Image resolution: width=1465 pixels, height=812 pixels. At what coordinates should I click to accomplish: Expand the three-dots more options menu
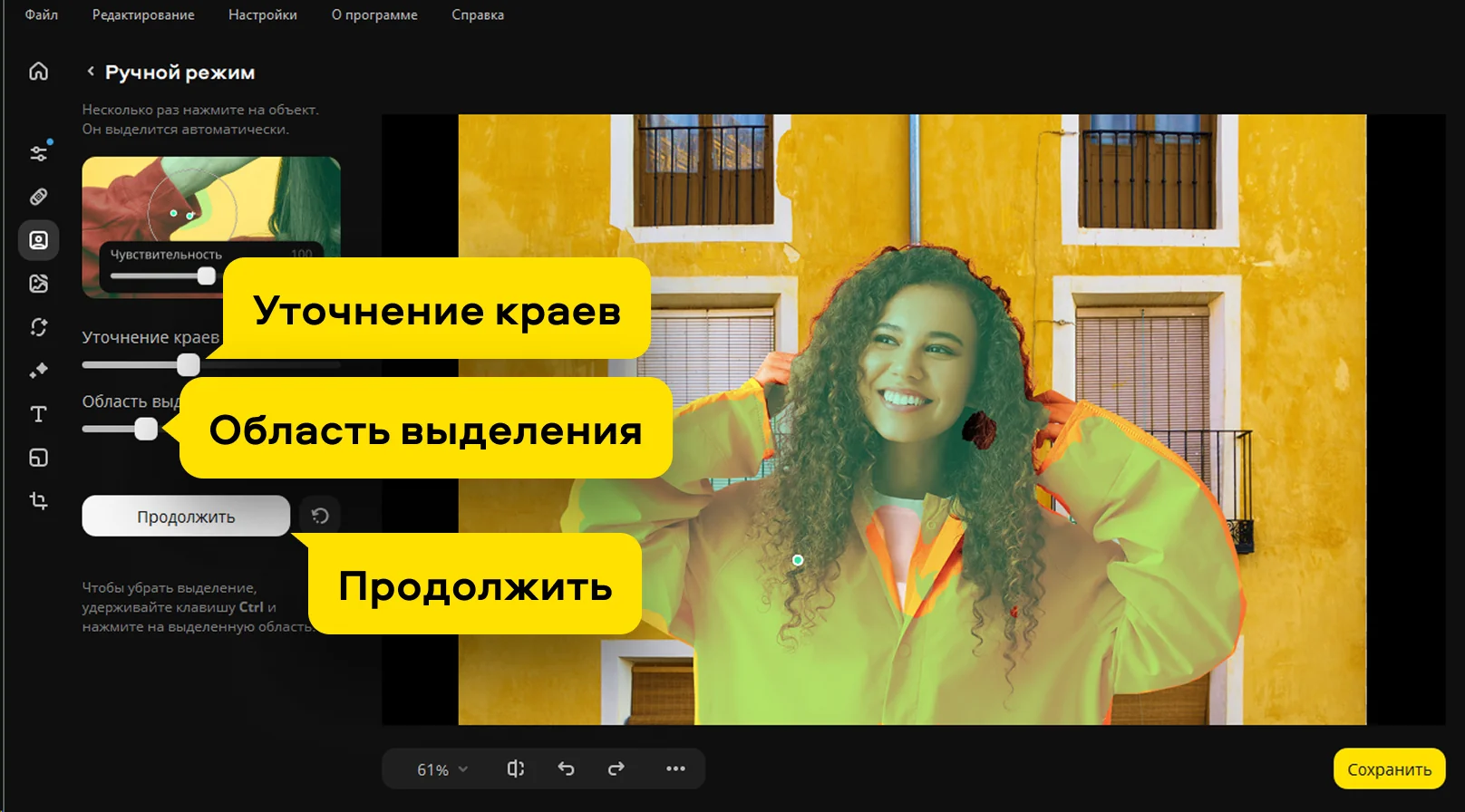(675, 769)
